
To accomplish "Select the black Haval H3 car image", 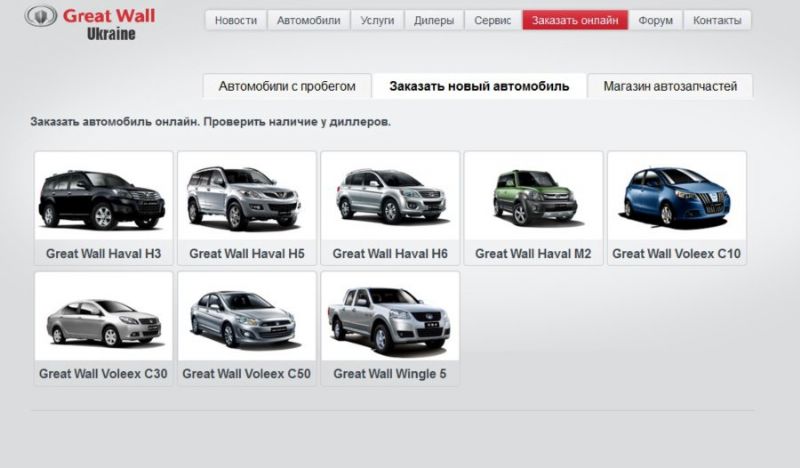I will coord(103,197).
